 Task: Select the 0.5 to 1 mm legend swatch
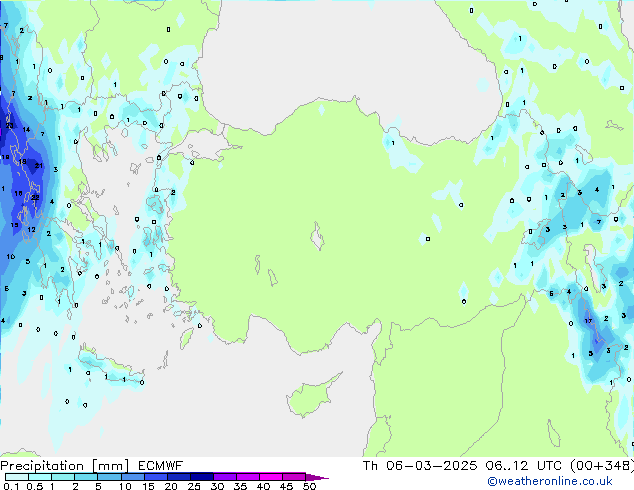40,477
